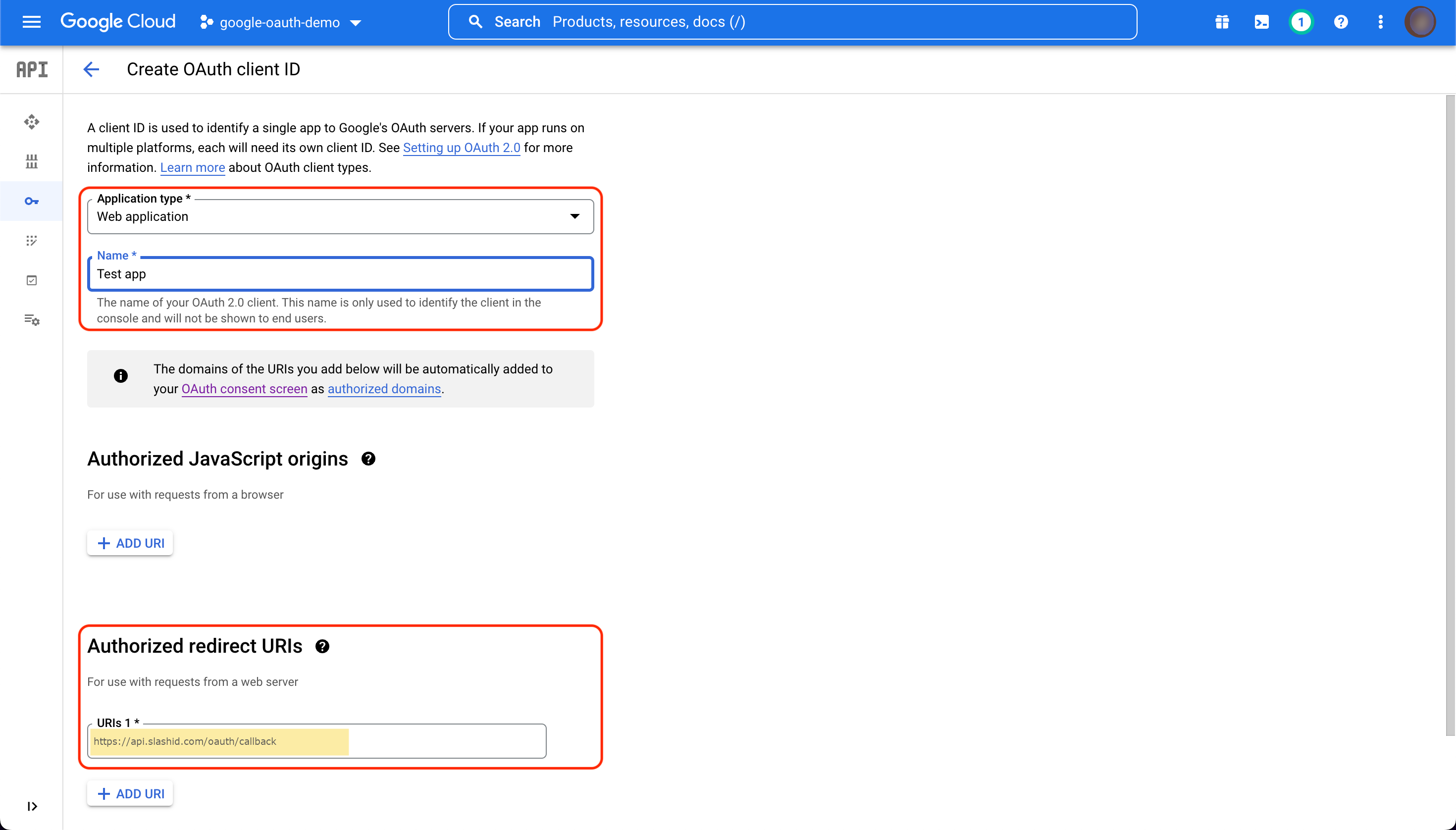The image size is (1456, 830).
Task: Click the notifications bell indicator
Action: 1300,22
